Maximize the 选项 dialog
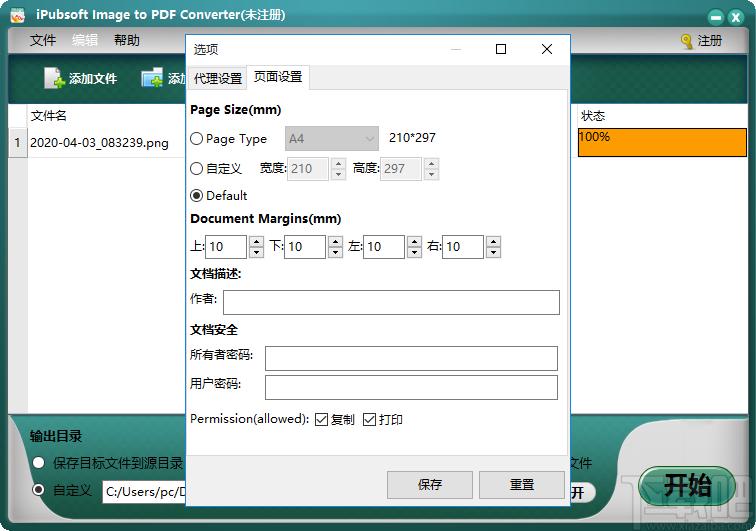Image resolution: width=756 pixels, height=531 pixels. 500,49
